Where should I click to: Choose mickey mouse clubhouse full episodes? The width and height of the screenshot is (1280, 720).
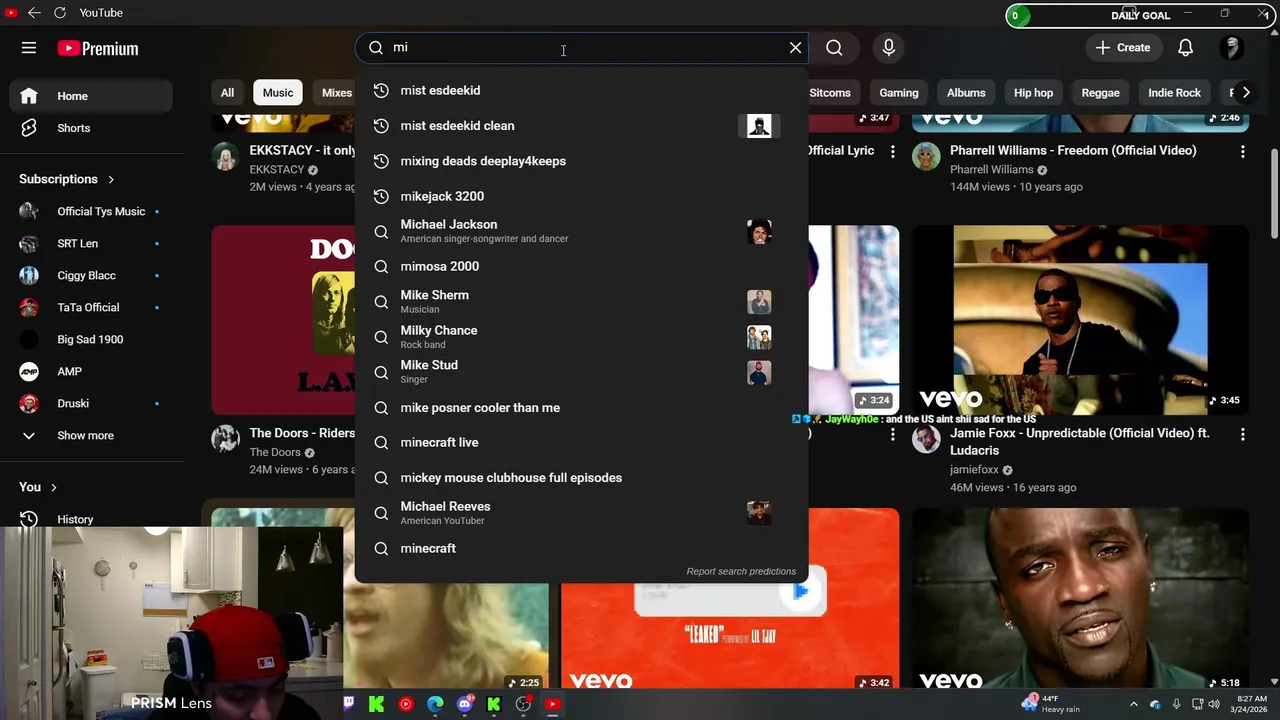[581, 478]
